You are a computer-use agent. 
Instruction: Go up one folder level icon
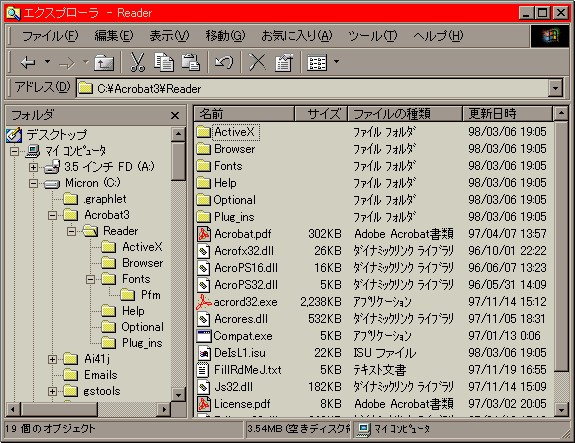point(104,62)
